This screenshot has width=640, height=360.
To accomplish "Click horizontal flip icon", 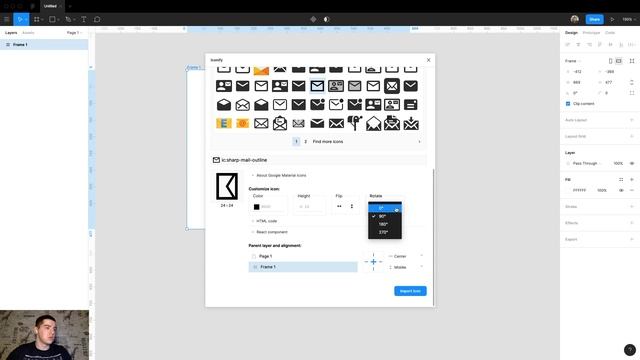I will [x=339, y=207].
